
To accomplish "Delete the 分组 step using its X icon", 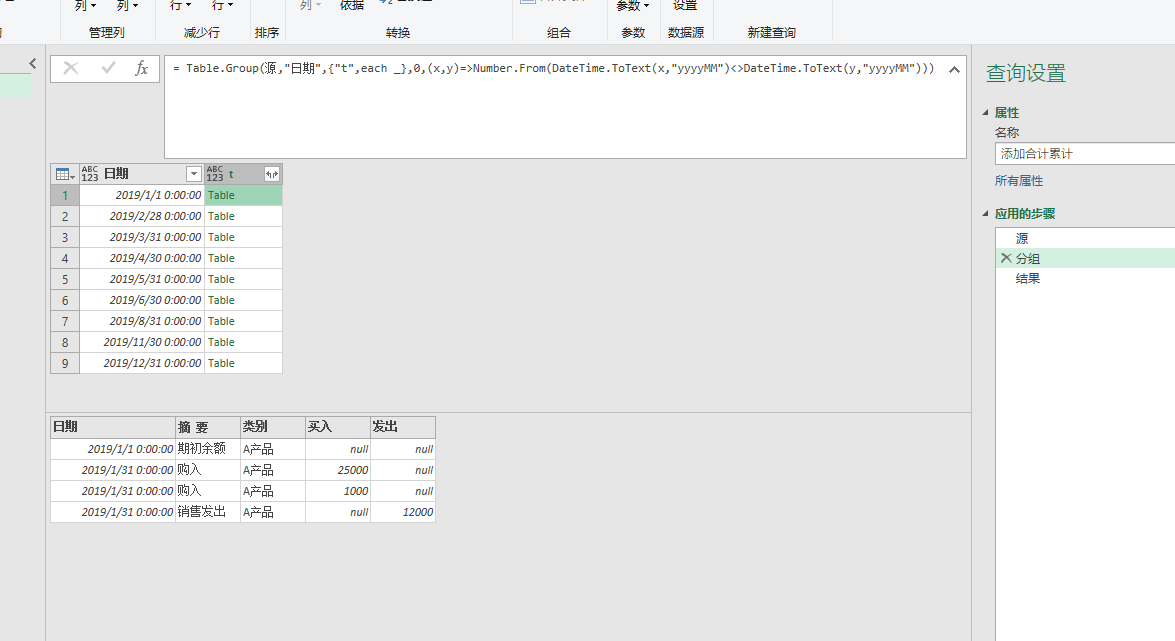I will 1007,259.
